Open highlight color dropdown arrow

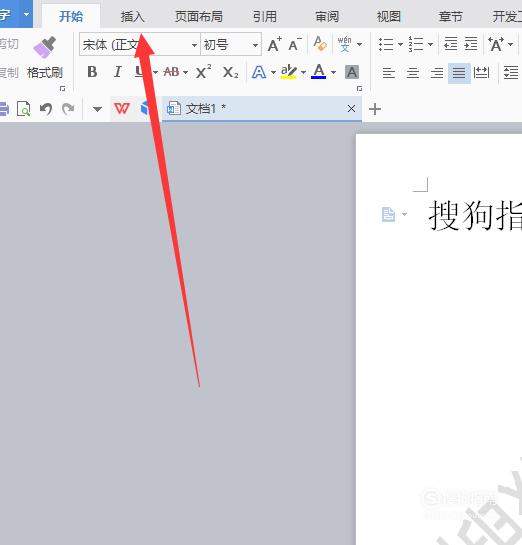pyautogui.click(x=303, y=73)
